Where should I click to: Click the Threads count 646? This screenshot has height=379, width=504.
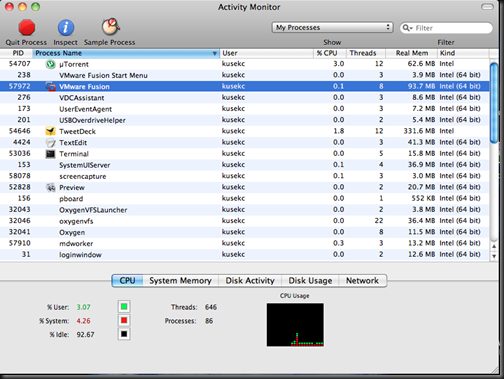[211, 307]
